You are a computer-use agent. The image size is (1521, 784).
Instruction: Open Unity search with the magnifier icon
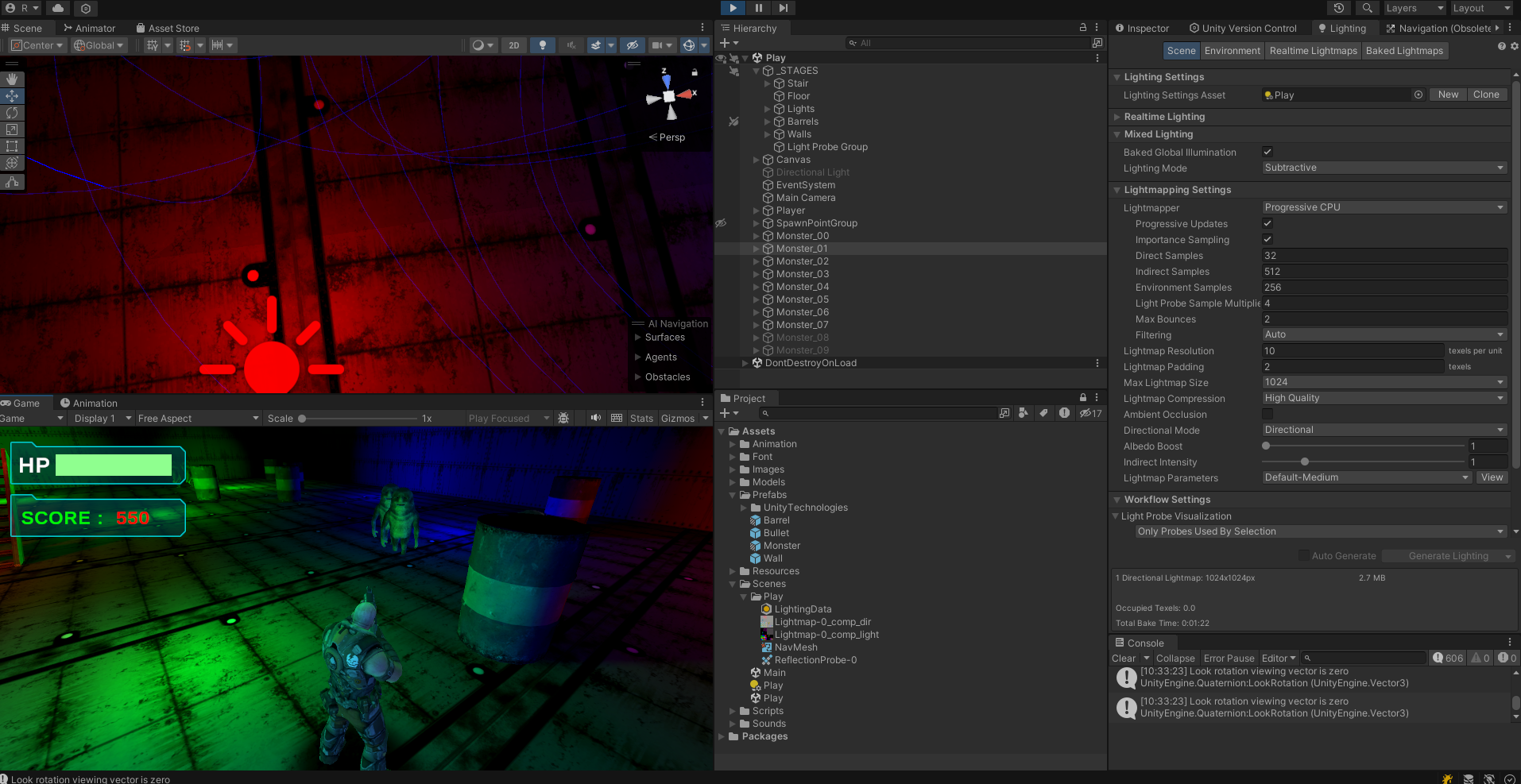pos(1367,8)
